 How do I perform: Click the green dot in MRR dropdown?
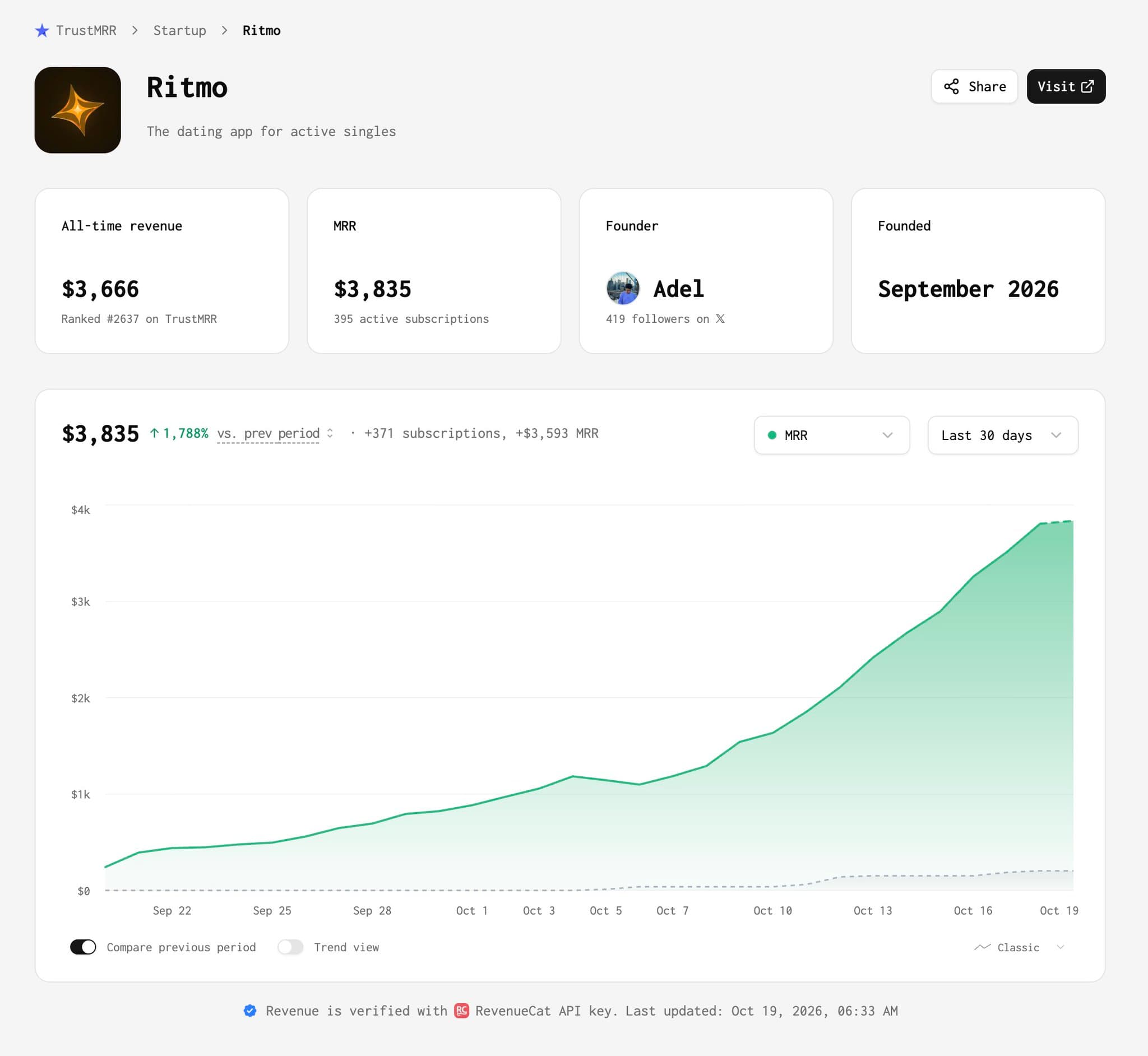772,435
